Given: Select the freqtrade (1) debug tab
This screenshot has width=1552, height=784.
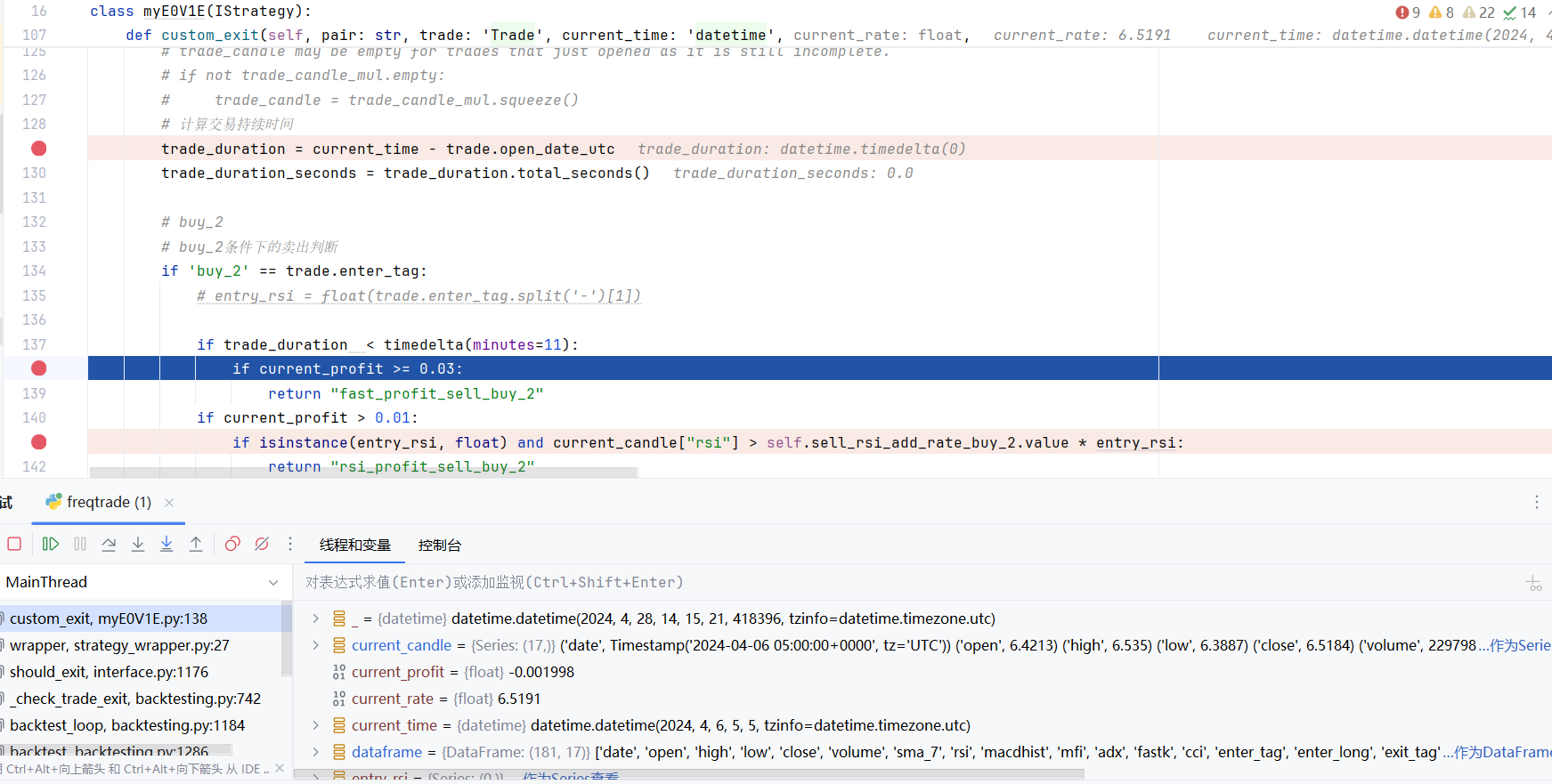Looking at the screenshot, I should 109,502.
